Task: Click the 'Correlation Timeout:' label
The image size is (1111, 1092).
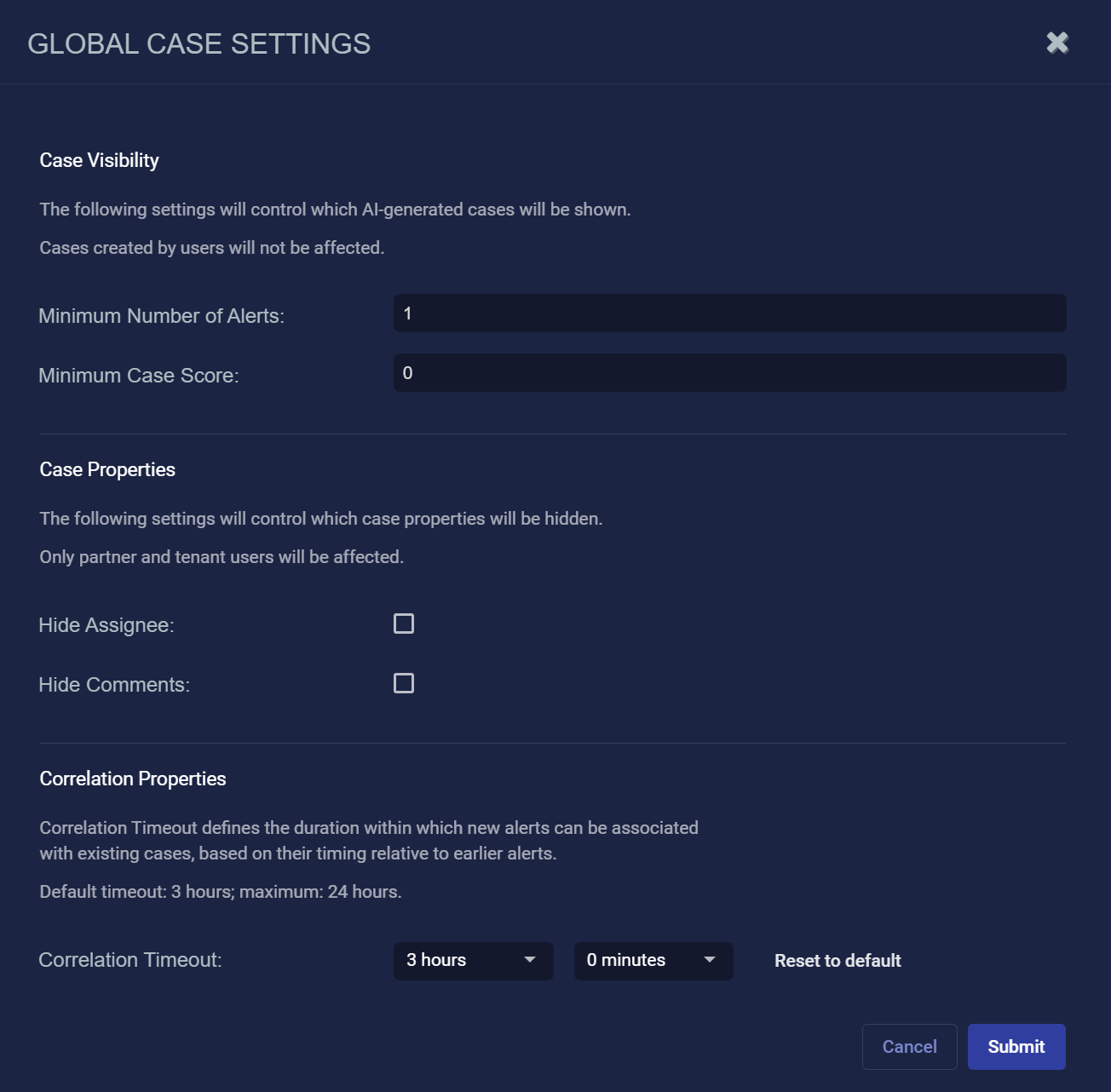Action: tap(130, 960)
